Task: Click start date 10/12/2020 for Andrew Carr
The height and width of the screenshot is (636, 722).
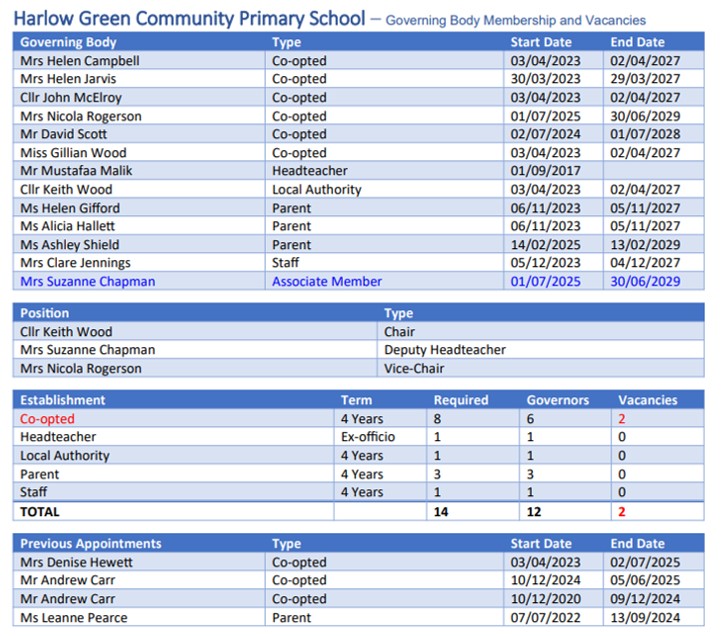Action: tap(545, 599)
